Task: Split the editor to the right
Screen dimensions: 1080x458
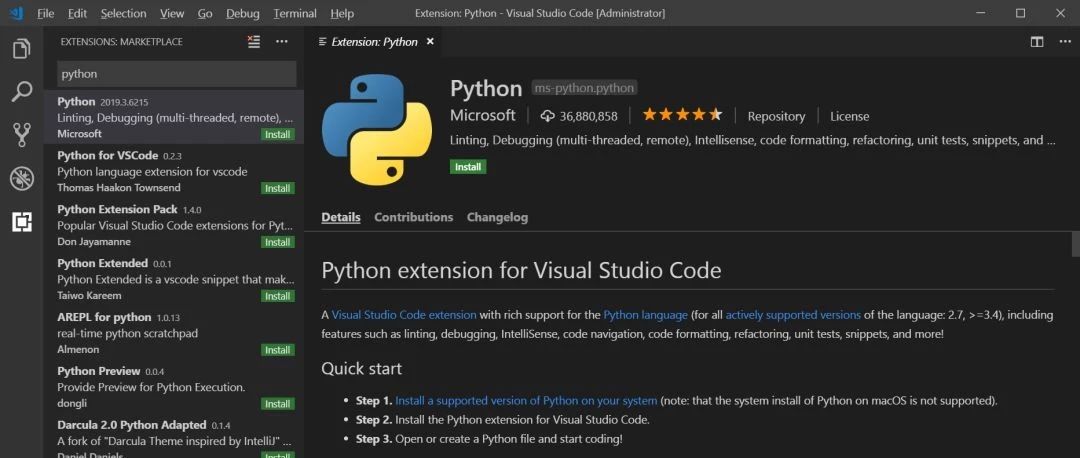Action: pyautogui.click(x=1037, y=42)
